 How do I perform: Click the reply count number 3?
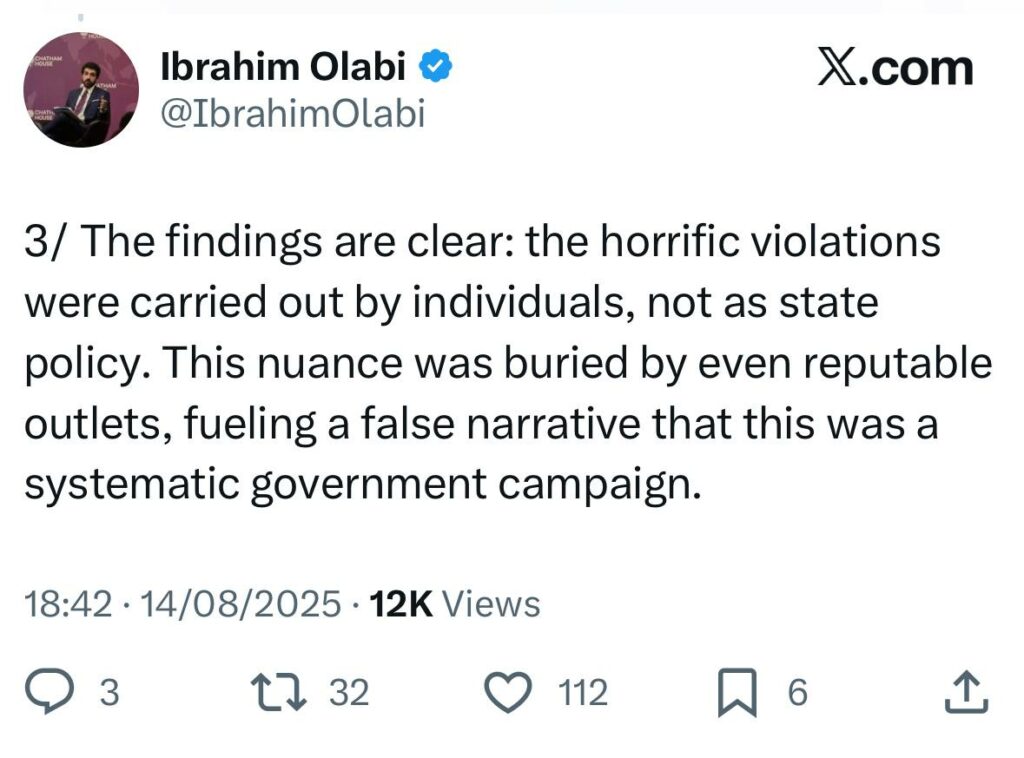109,693
